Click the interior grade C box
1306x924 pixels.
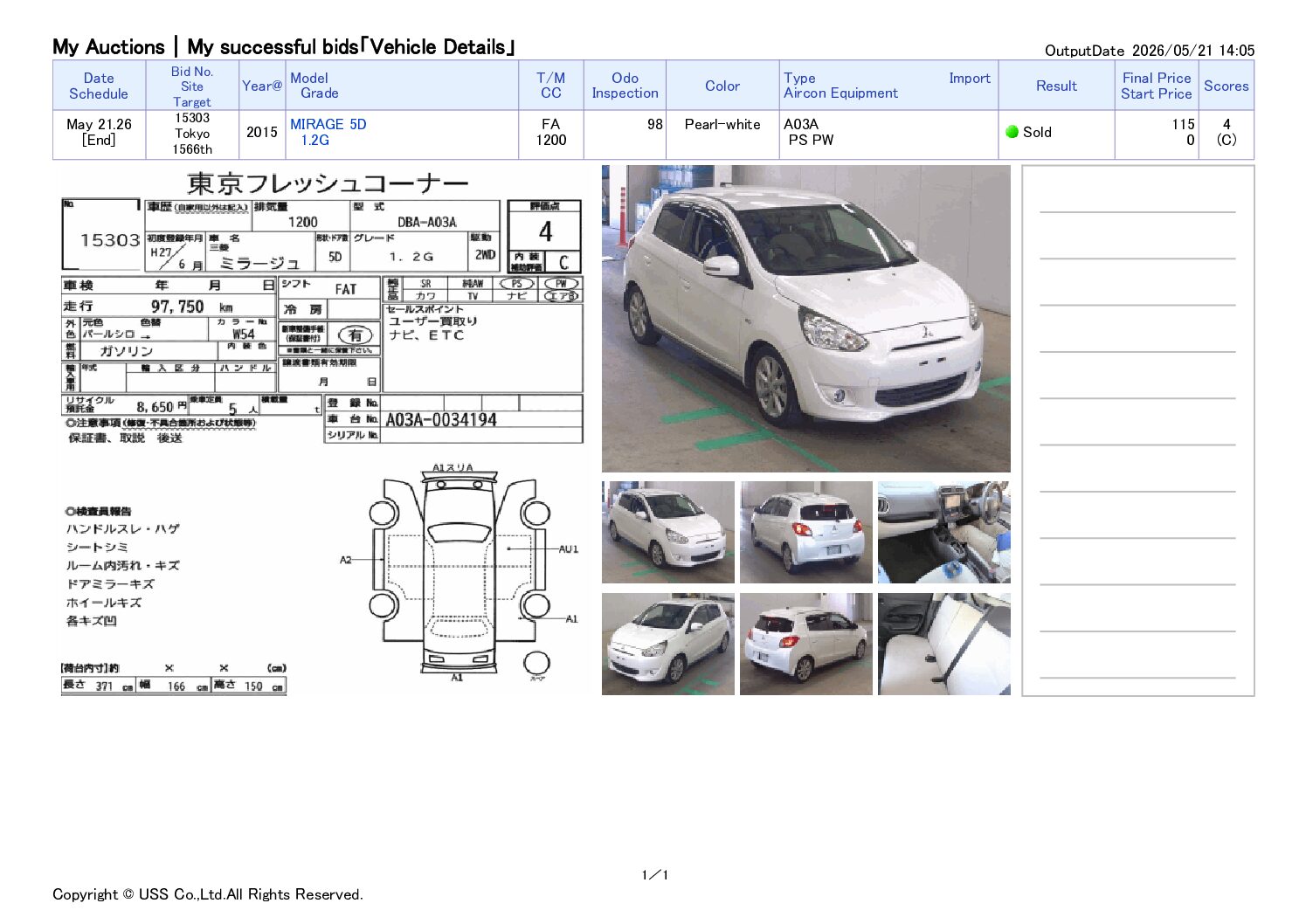(x=563, y=262)
